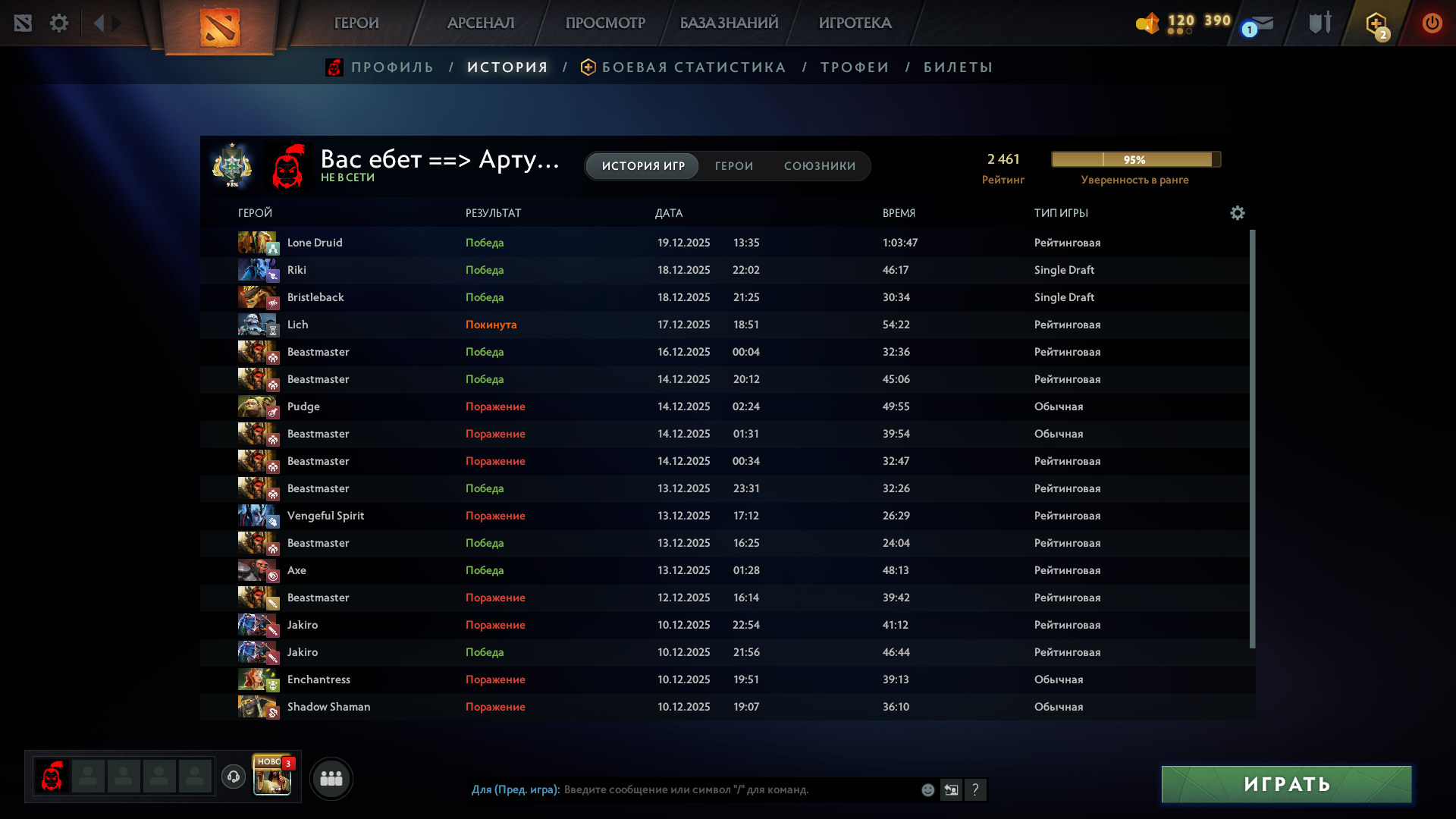This screenshot has width=1456, height=819.
Task: Click the 1:03:47 duration cell
Action: 900,243
